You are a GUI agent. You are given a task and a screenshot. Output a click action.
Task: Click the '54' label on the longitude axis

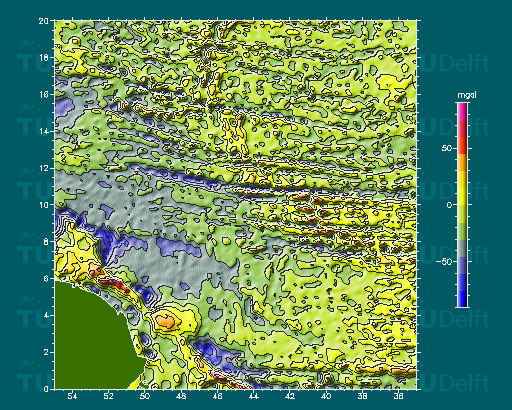tap(72, 396)
